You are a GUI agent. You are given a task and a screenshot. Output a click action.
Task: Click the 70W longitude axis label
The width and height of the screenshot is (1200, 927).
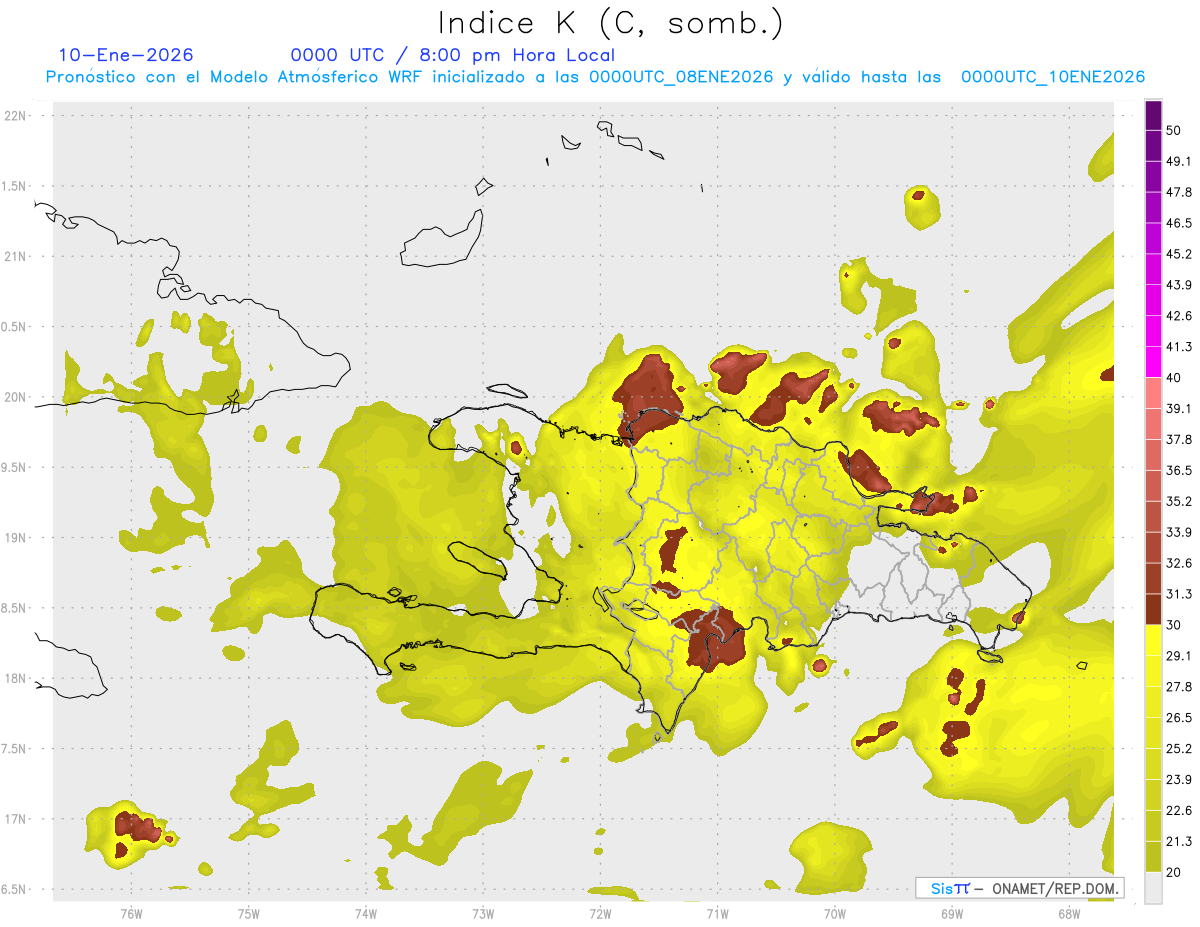click(x=834, y=913)
